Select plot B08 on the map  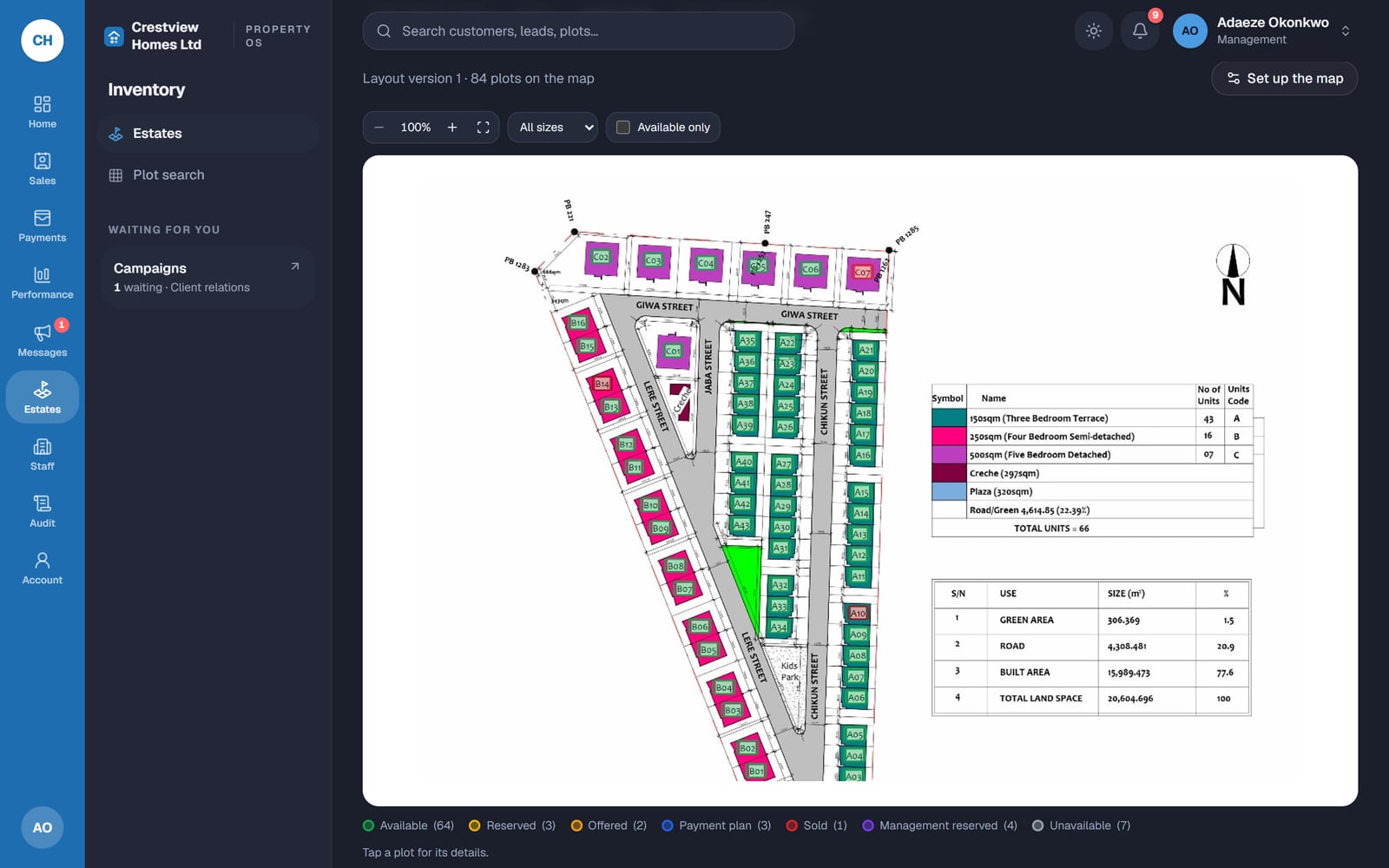click(x=675, y=566)
